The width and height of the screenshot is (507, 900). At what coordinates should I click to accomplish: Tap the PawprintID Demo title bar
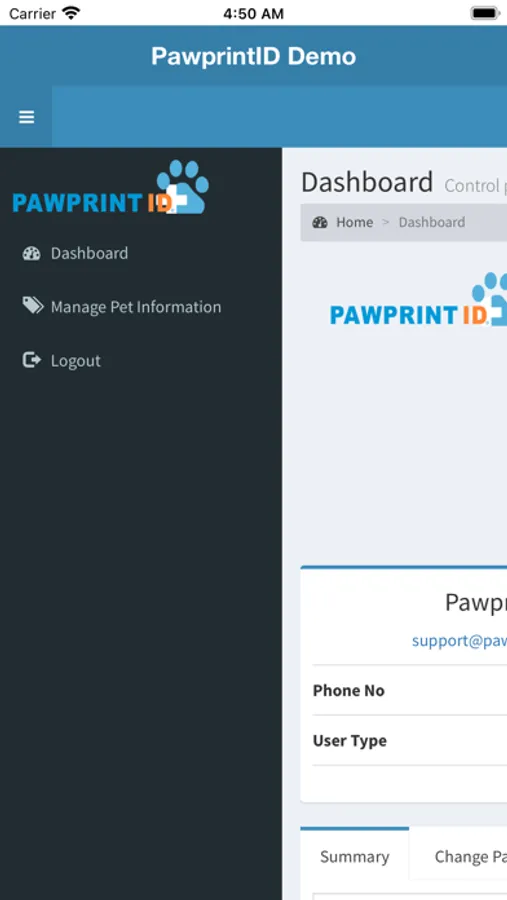[253, 56]
